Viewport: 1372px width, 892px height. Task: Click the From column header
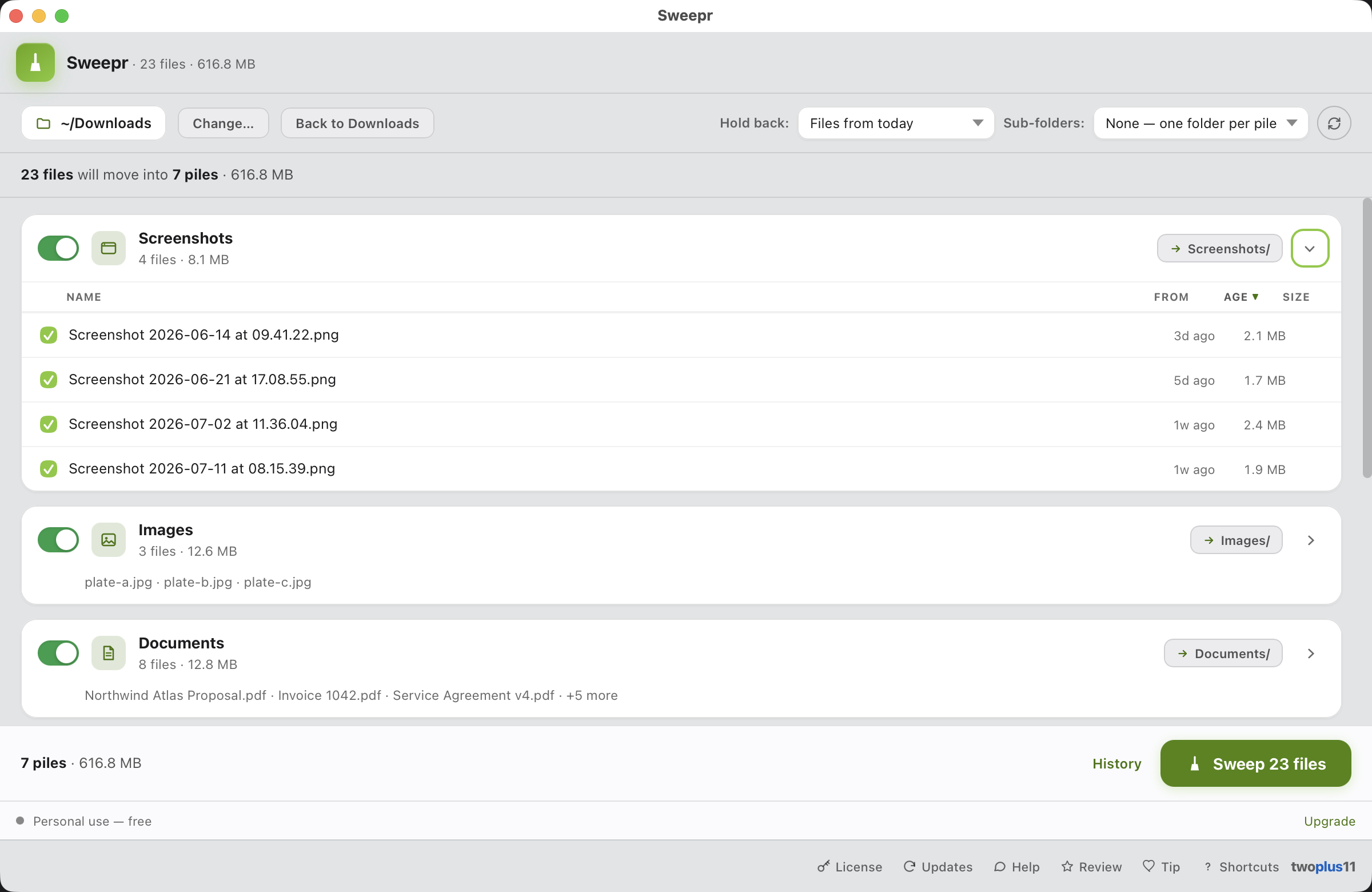(x=1171, y=297)
